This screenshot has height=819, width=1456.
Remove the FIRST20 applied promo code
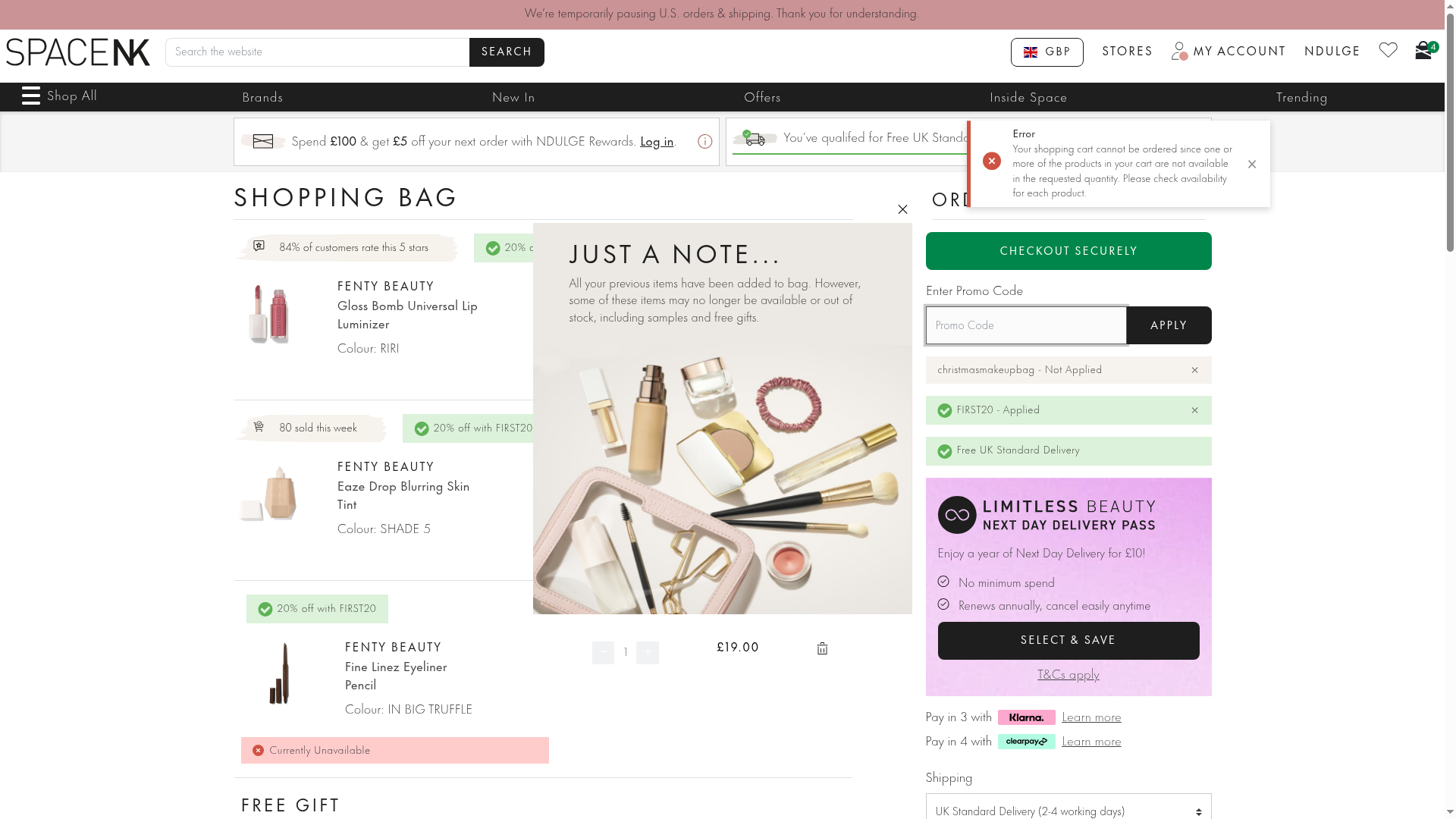tap(1194, 410)
